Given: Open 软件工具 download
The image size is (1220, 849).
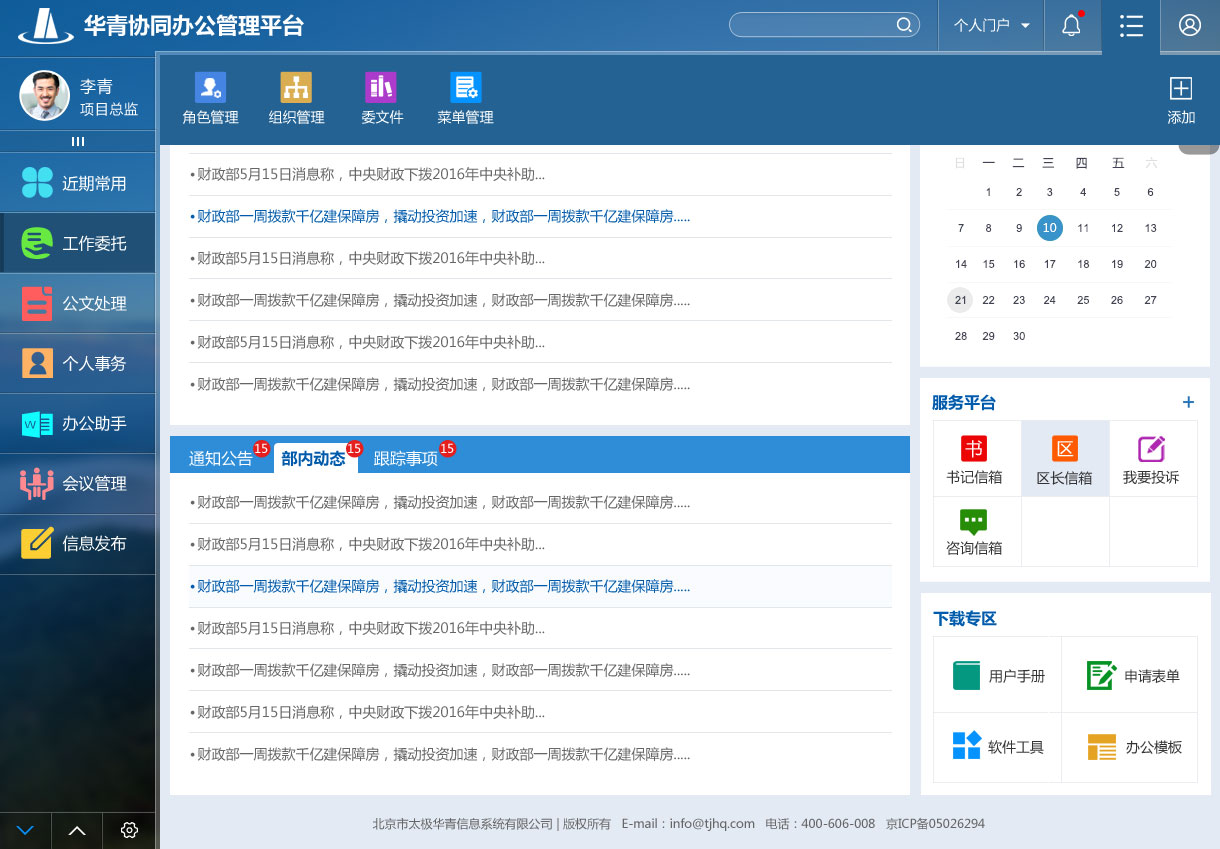Looking at the screenshot, I should pos(997,746).
